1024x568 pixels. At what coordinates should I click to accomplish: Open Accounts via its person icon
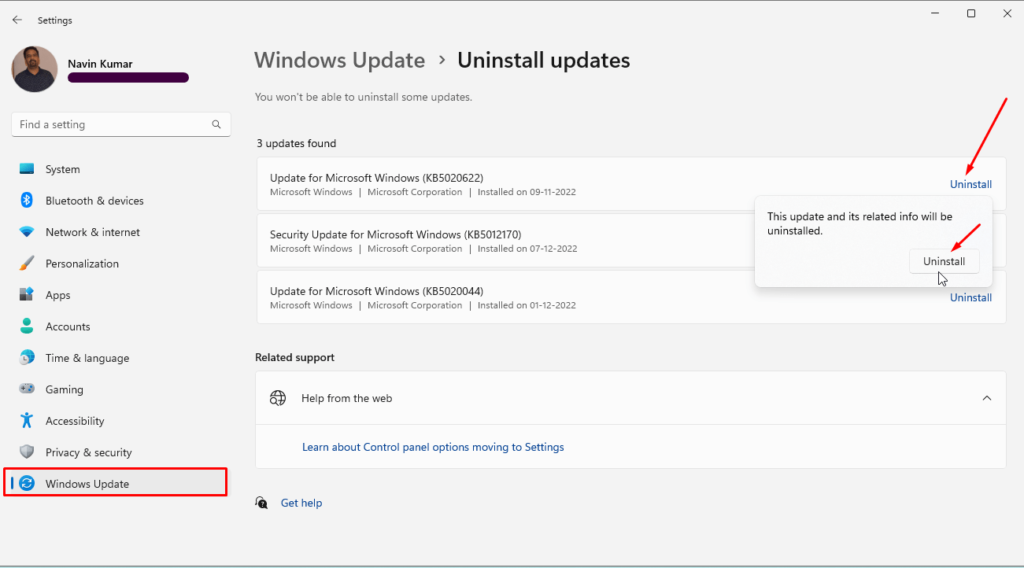point(27,326)
